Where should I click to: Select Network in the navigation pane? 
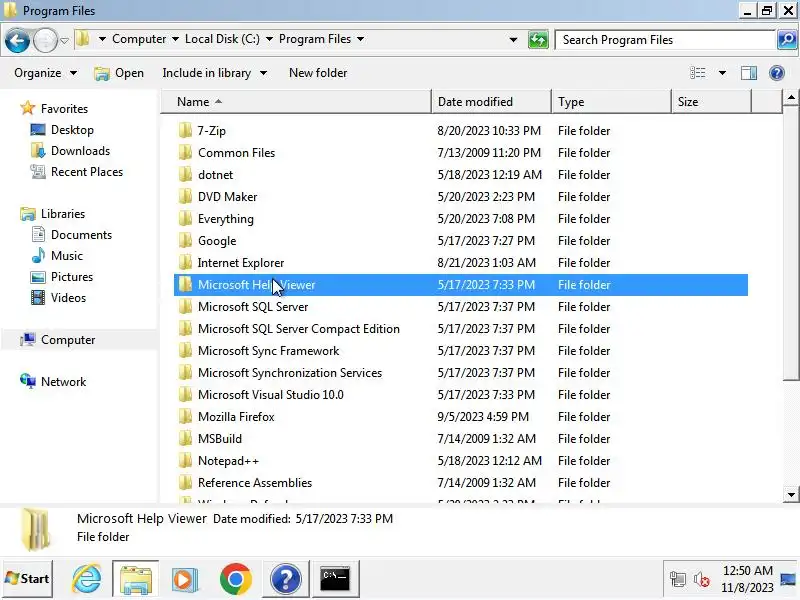click(63, 381)
